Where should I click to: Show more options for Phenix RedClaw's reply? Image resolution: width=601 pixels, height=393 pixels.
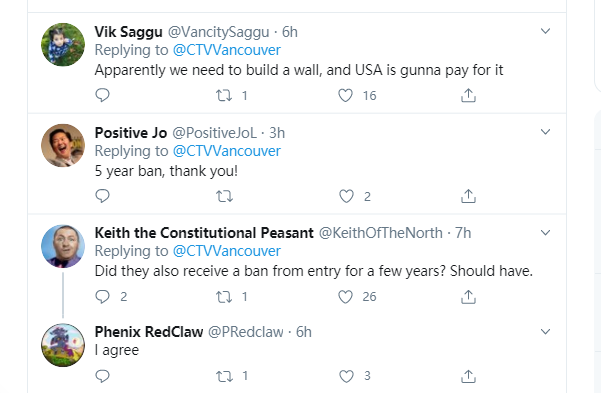coord(545,331)
